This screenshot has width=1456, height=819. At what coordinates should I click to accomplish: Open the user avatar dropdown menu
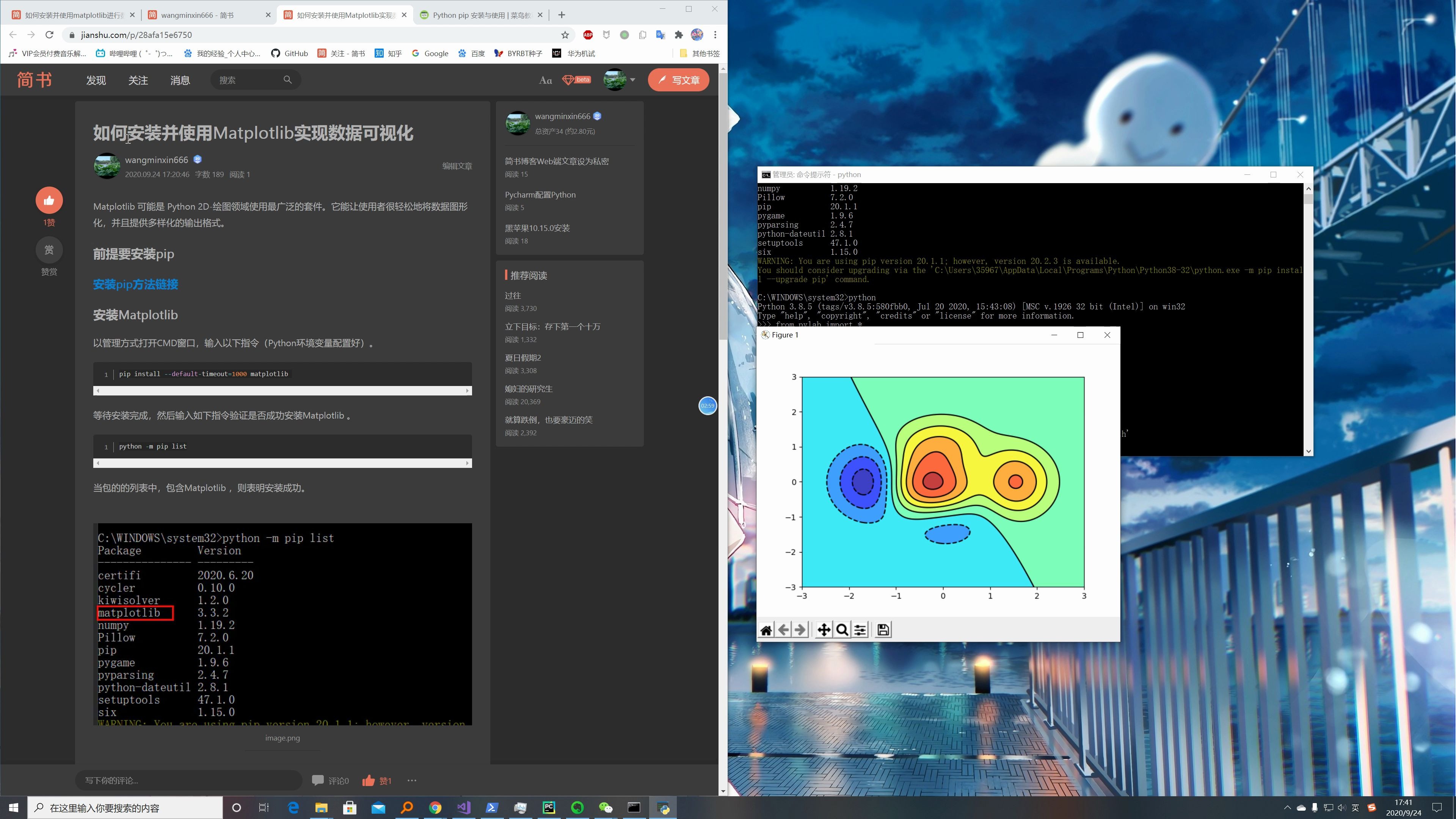point(620,80)
